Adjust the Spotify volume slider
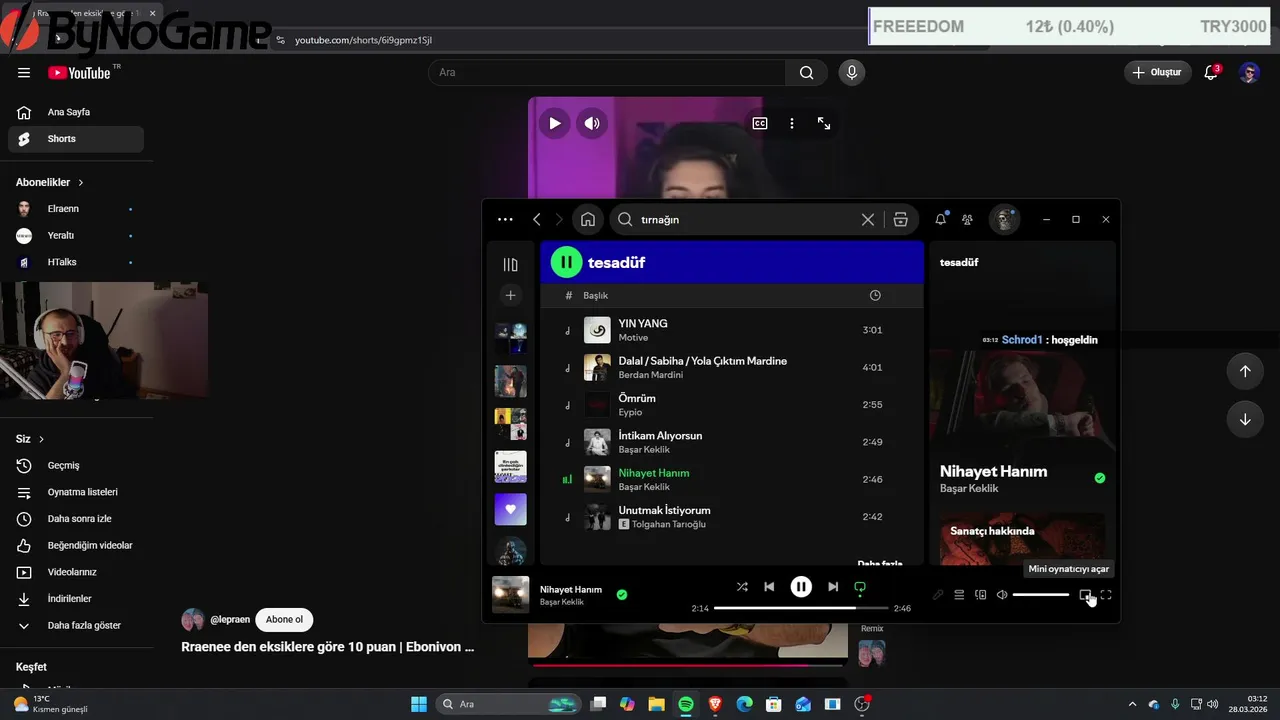The image size is (1280, 720). (x=1041, y=595)
